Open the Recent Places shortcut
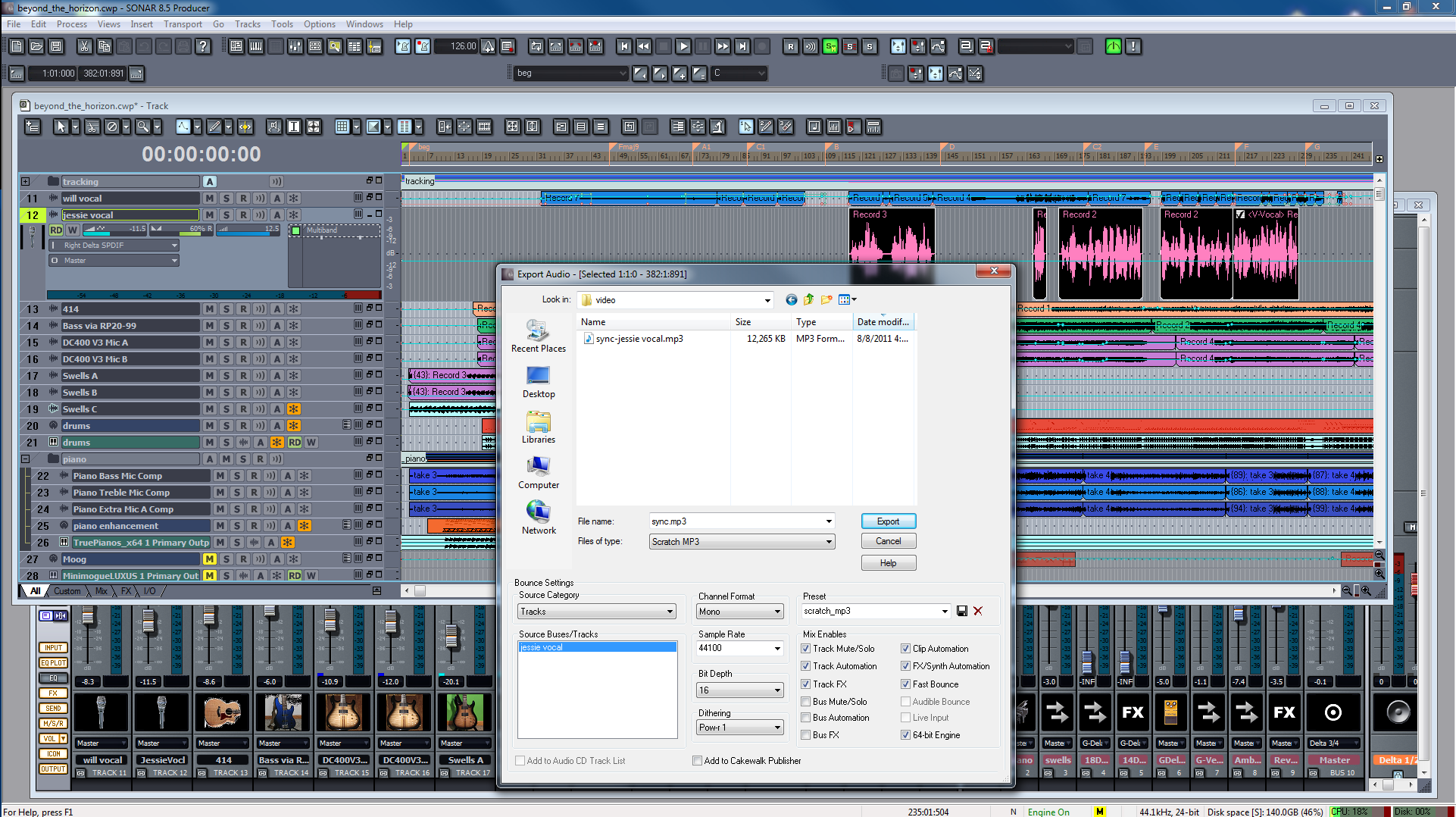Image resolution: width=1456 pixels, height=817 pixels. [x=538, y=336]
